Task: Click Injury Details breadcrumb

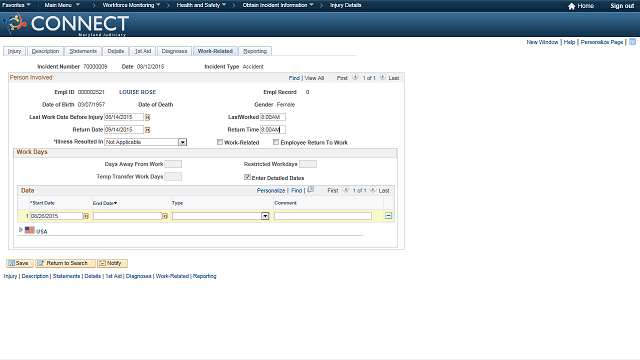Action: pyautogui.click(x=345, y=5)
